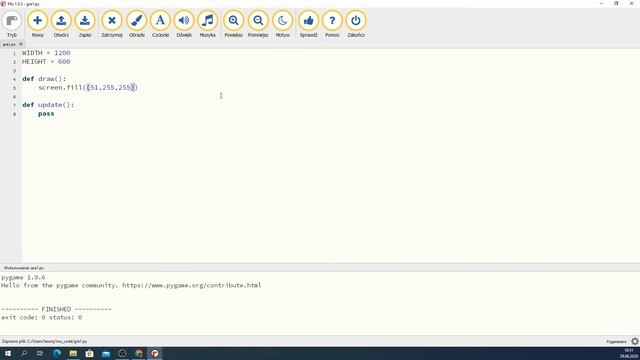Click the line HEIGHT = 600
Viewport: 640px width, 360px height.
pyautogui.click(x=46, y=62)
